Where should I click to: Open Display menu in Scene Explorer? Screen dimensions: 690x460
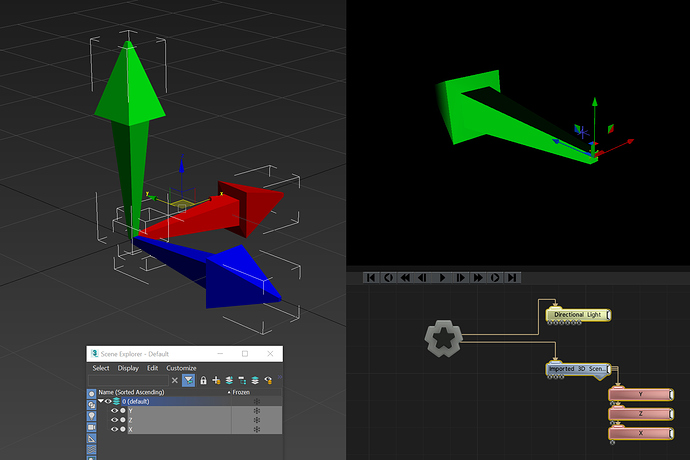[x=128, y=368]
